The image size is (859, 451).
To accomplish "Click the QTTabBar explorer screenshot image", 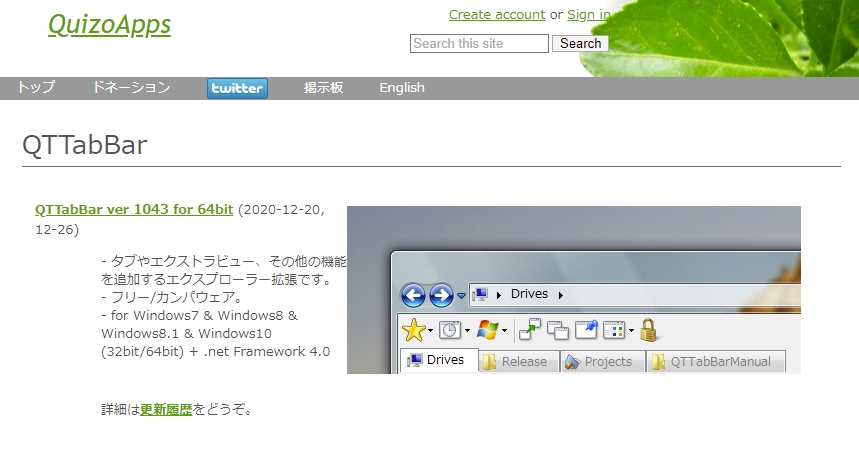I will click(574, 290).
